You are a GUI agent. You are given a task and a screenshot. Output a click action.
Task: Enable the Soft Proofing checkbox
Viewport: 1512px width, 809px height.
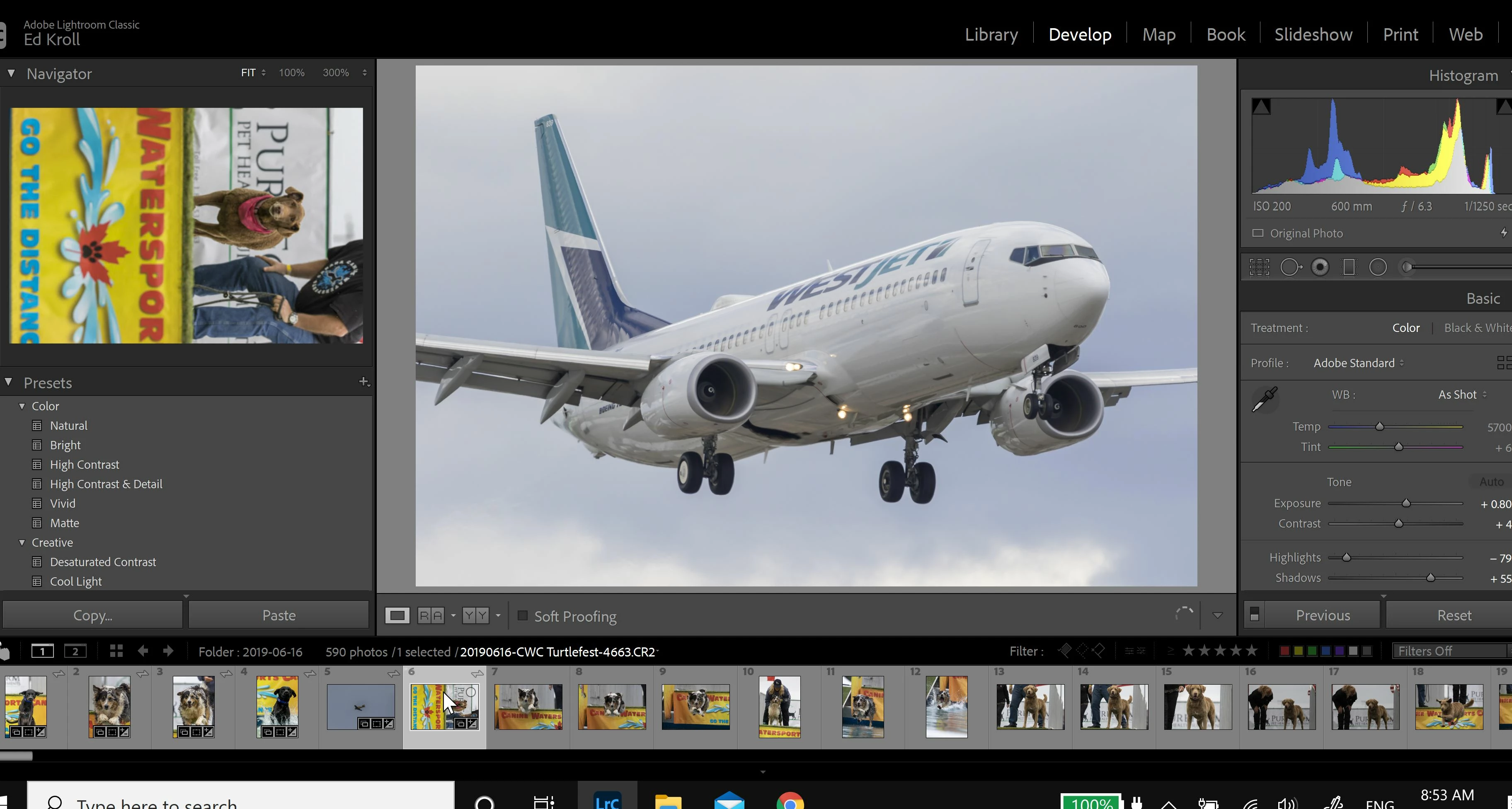tap(522, 616)
